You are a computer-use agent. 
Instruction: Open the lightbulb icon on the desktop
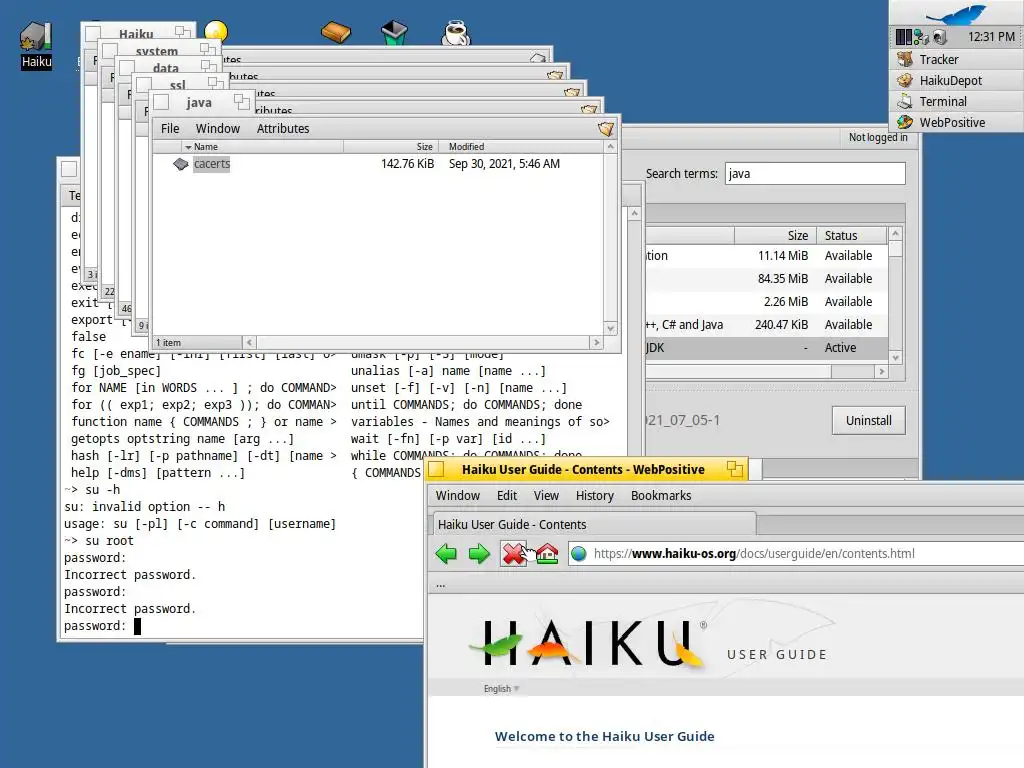point(216,30)
